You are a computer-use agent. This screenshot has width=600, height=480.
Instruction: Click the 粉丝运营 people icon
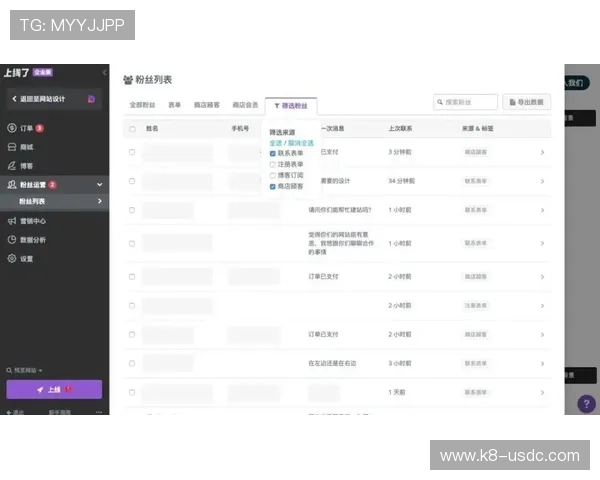pyautogui.click(x=12, y=184)
